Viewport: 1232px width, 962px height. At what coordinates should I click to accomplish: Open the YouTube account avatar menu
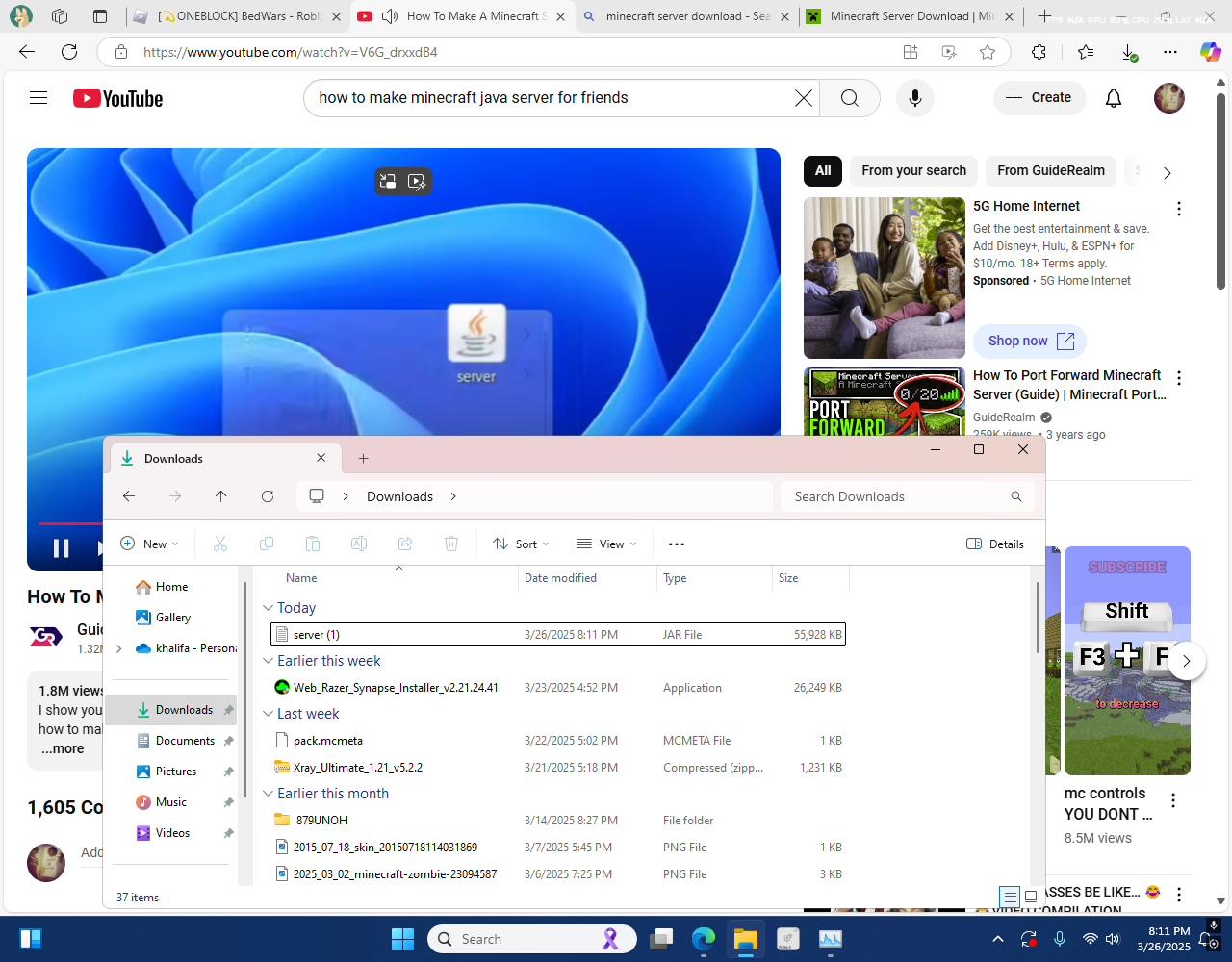coord(1169,98)
